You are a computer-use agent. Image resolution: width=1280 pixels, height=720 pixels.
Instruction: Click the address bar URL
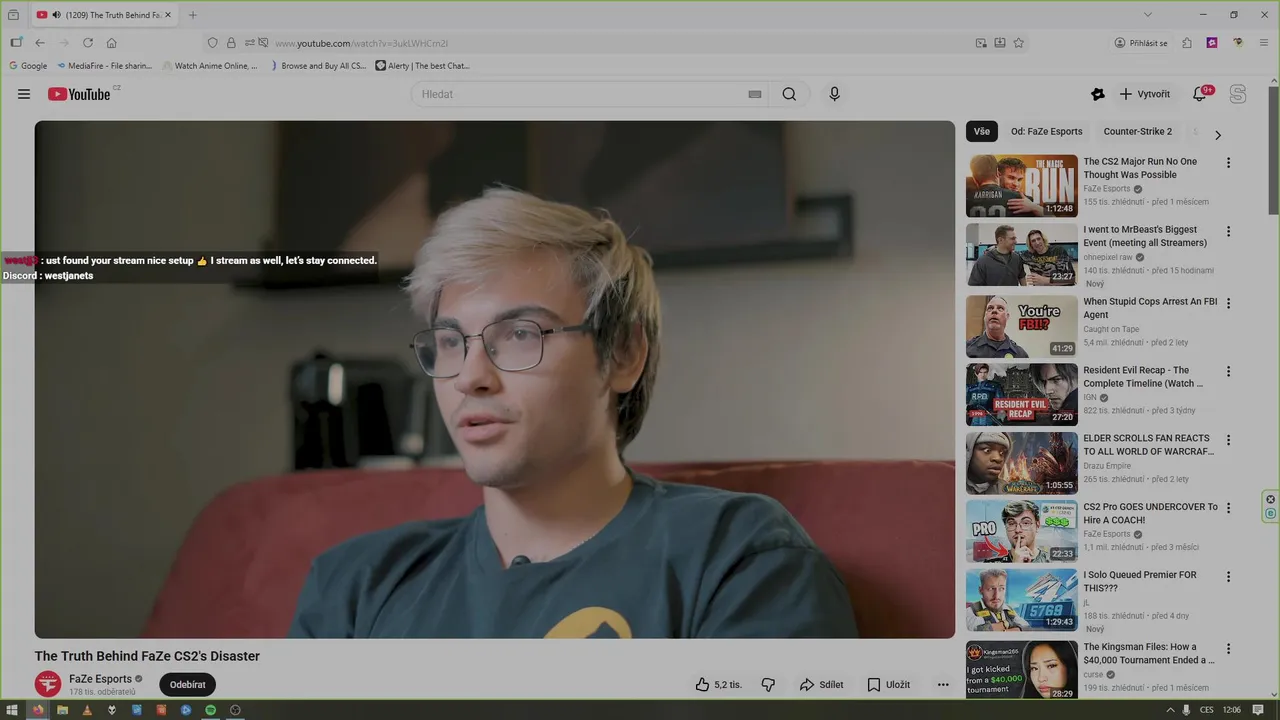[362, 43]
